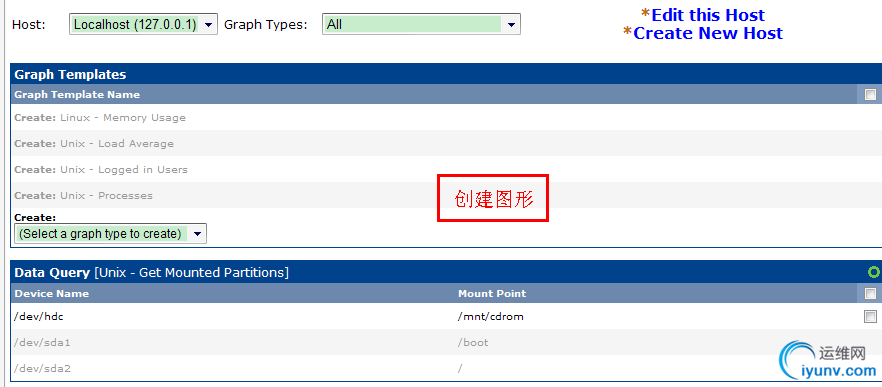Click the Create New Host link

pyautogui.click(x=708, y=33)
